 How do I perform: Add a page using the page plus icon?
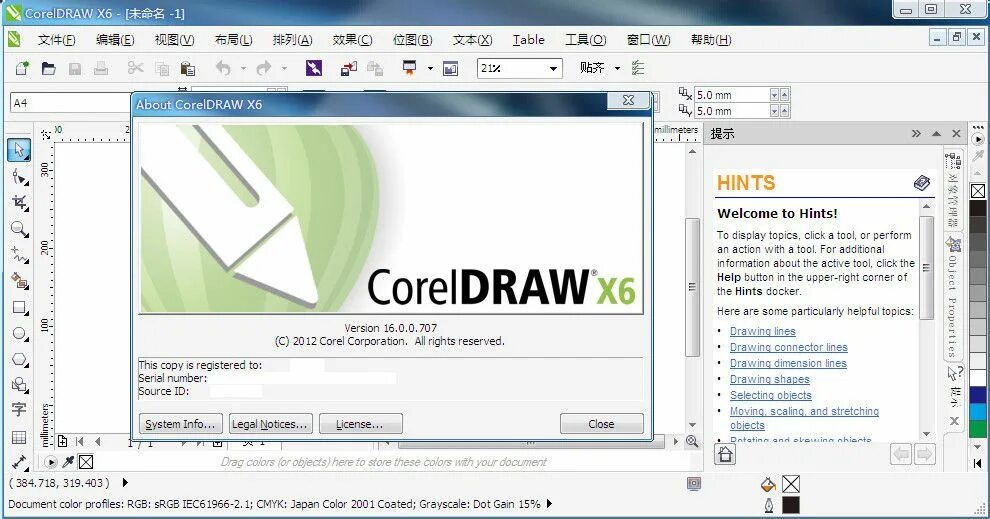pos(63,441)
